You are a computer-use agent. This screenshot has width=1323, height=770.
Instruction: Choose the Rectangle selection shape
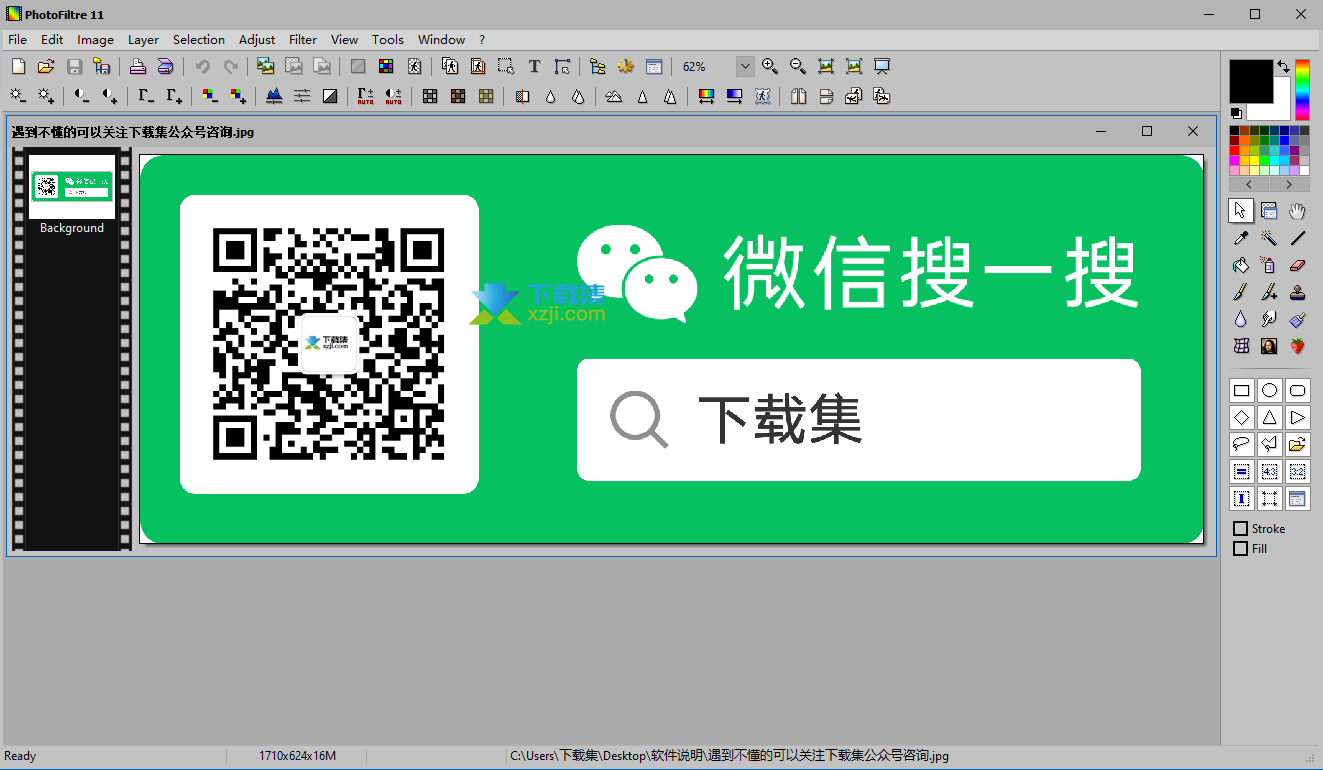[x=1241, y=390]
